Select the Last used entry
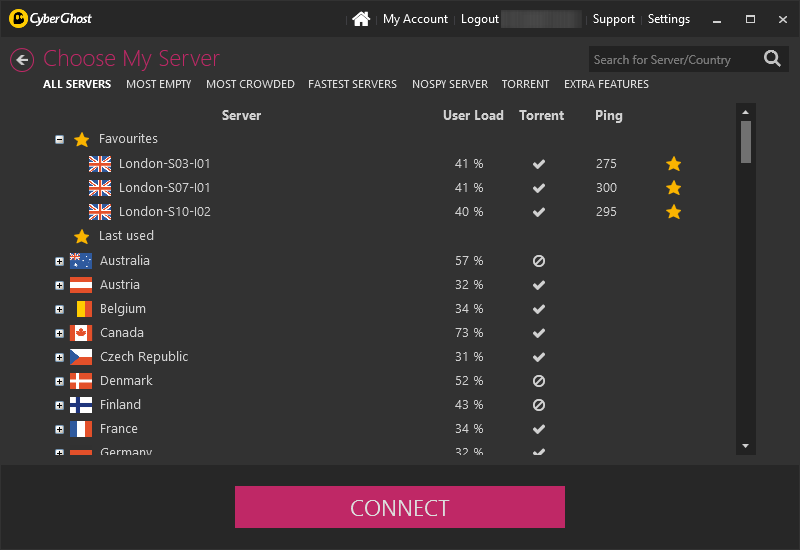 pyautogui.click(x=126, y=236)
